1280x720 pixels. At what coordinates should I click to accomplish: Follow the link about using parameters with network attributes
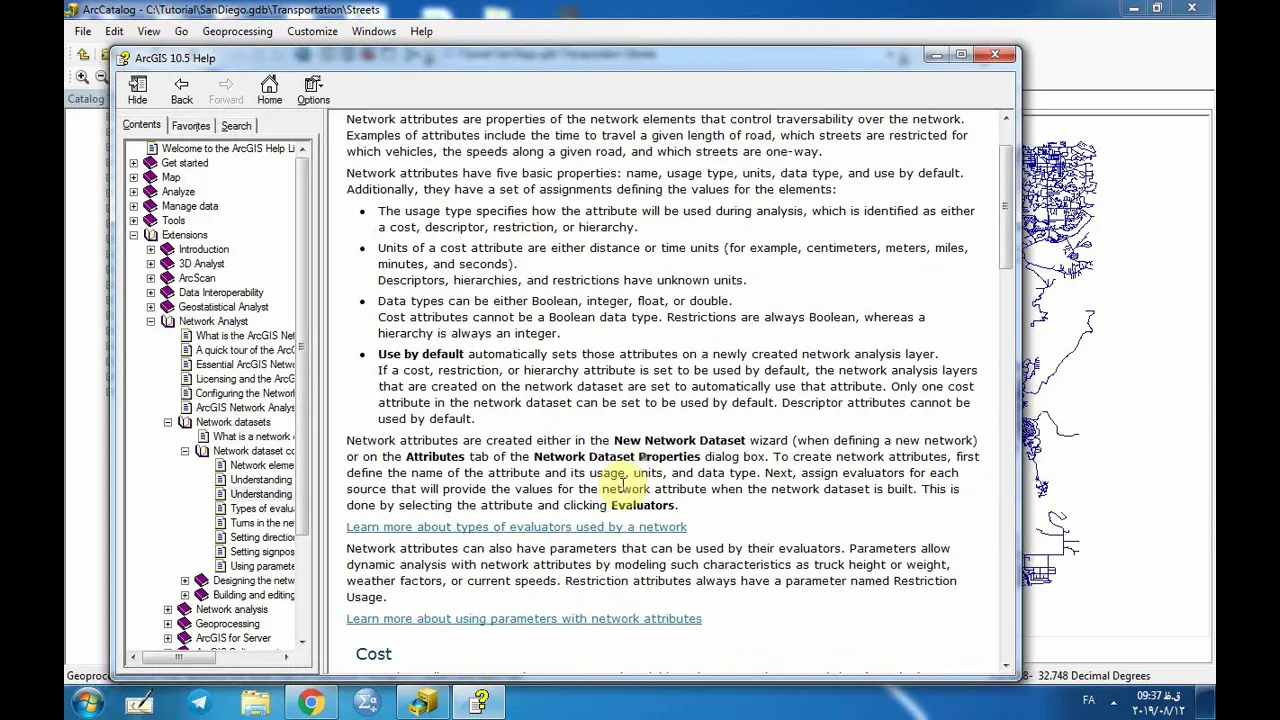coord(524,619)
